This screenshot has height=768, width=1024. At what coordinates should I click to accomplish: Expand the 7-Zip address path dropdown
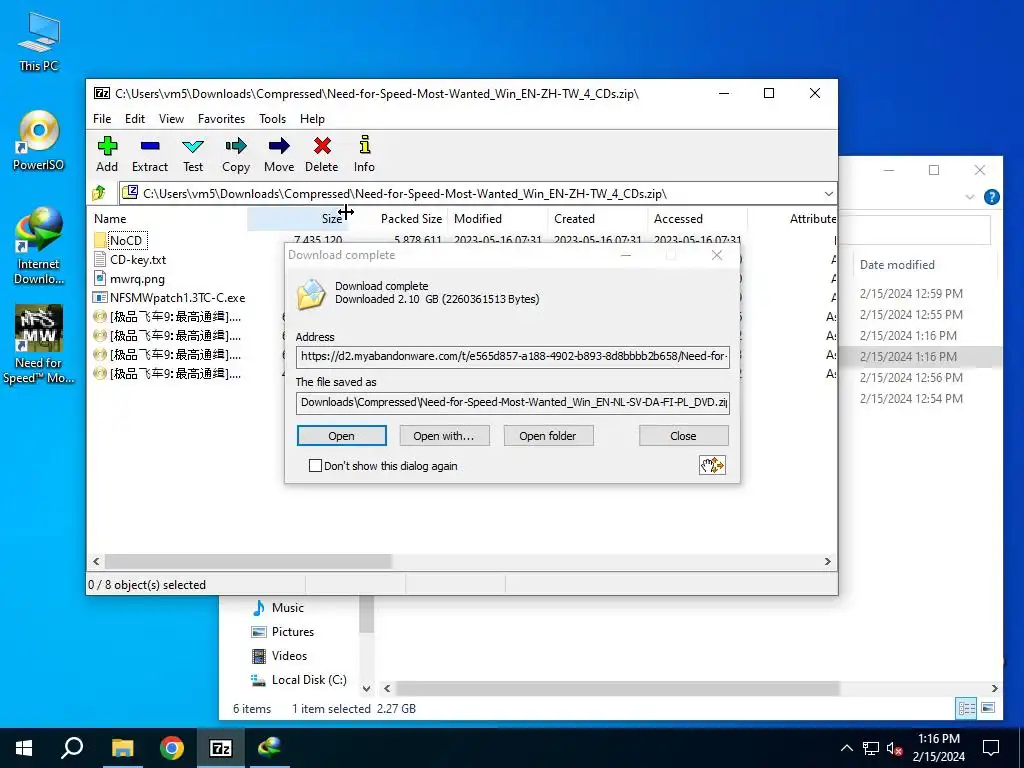(x=828, y=194)
